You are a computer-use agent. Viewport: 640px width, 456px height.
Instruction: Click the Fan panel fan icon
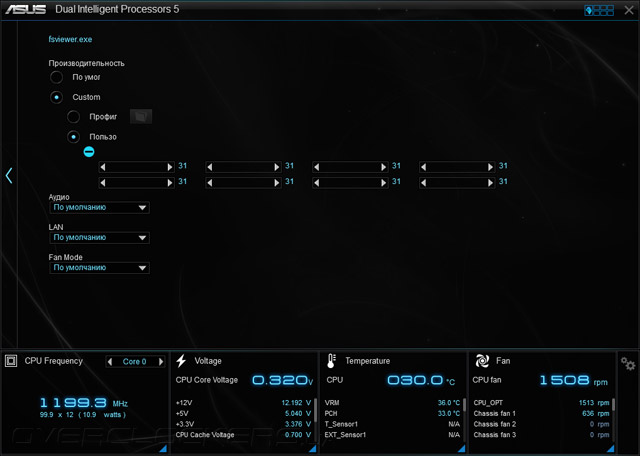pos(482,361)
